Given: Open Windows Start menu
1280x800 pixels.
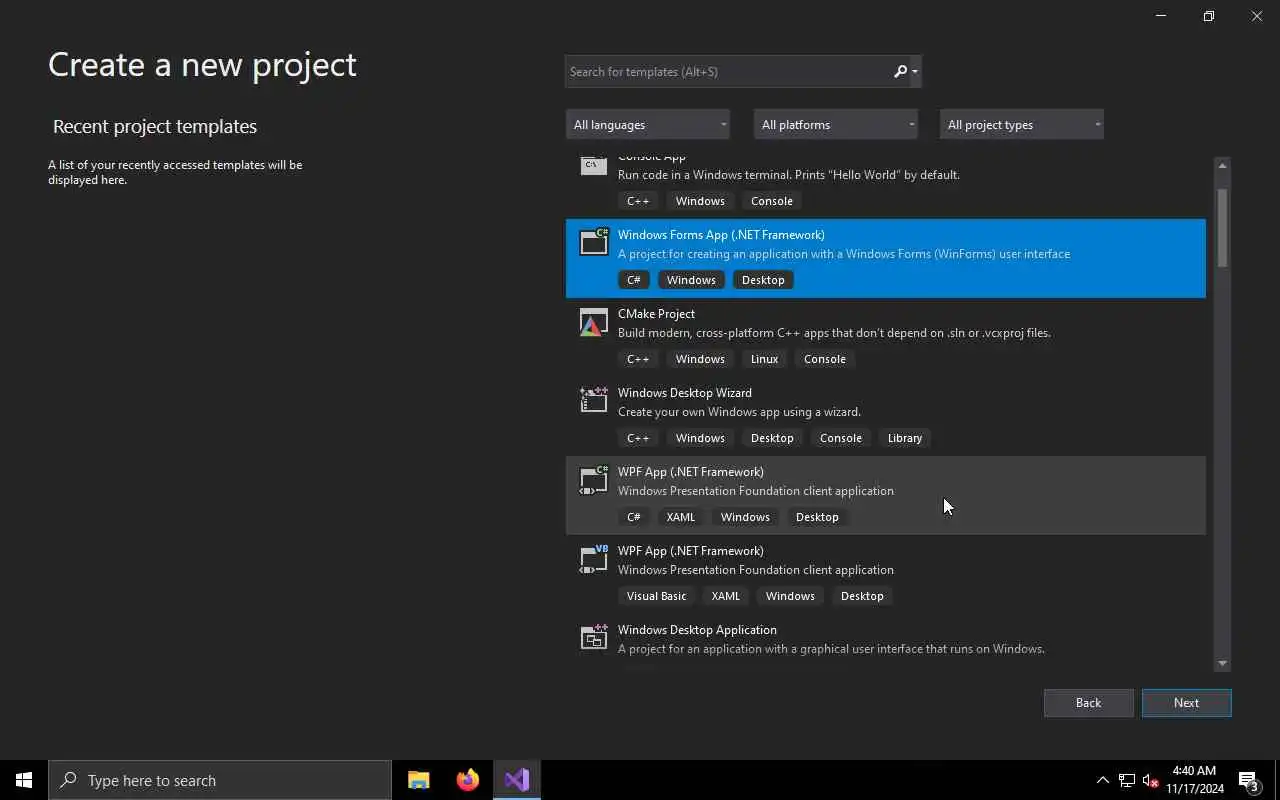Looking at the screenshot, I should (x=24, y=780).
